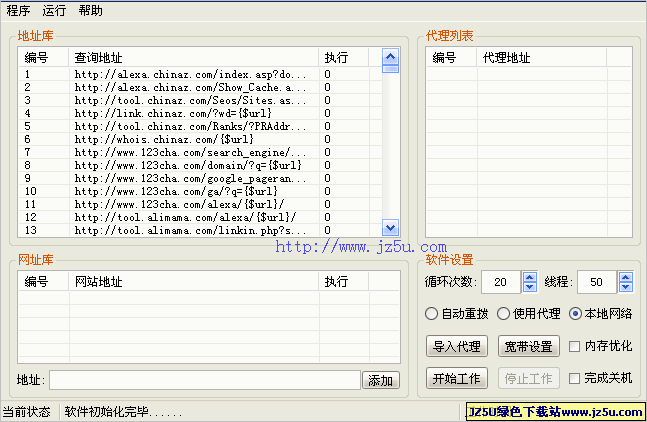Select row www.123cha.com/google_pageran...
The width and height of the screenshot is (647, 422).
(x=200, y=178)
